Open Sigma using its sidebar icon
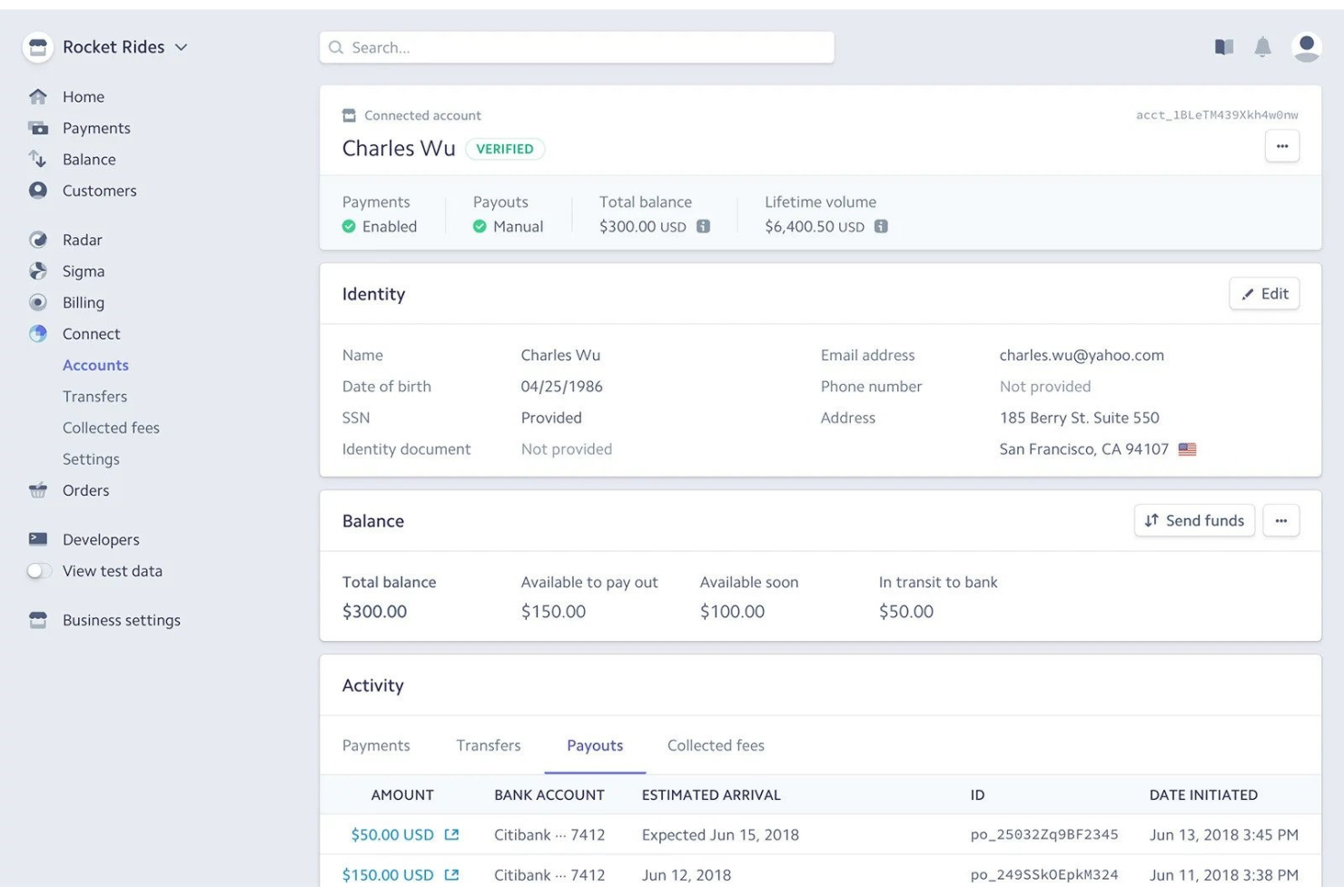The image size is (1344, 896). [38, 271]
